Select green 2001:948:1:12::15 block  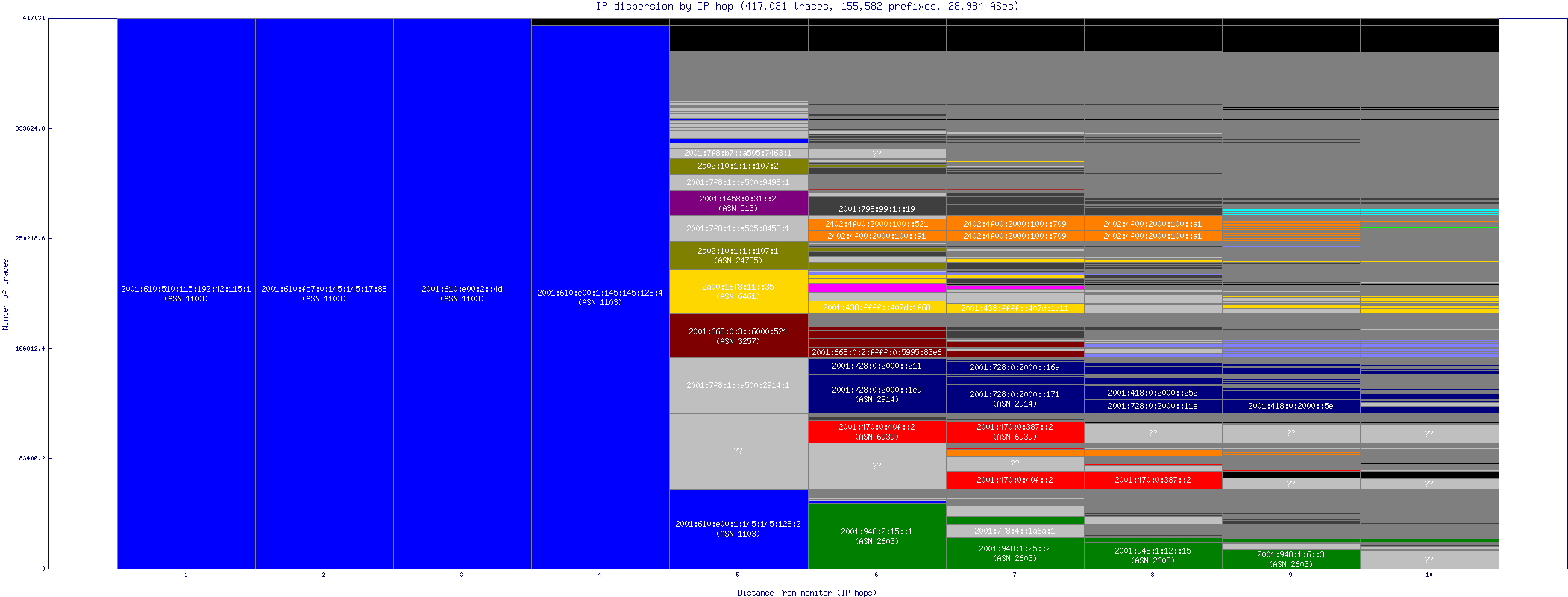pos(1153,555)
